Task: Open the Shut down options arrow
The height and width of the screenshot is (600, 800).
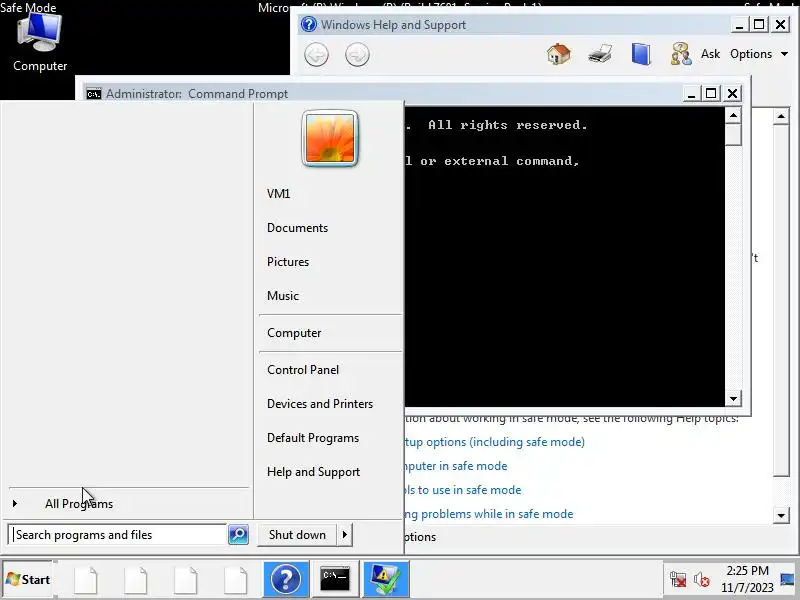Action: tap(345, 535)
